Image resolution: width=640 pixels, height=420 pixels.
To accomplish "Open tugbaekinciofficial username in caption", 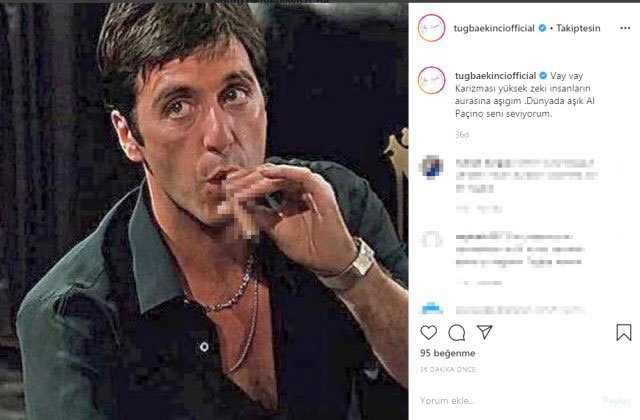I will [x=495, y=75].
